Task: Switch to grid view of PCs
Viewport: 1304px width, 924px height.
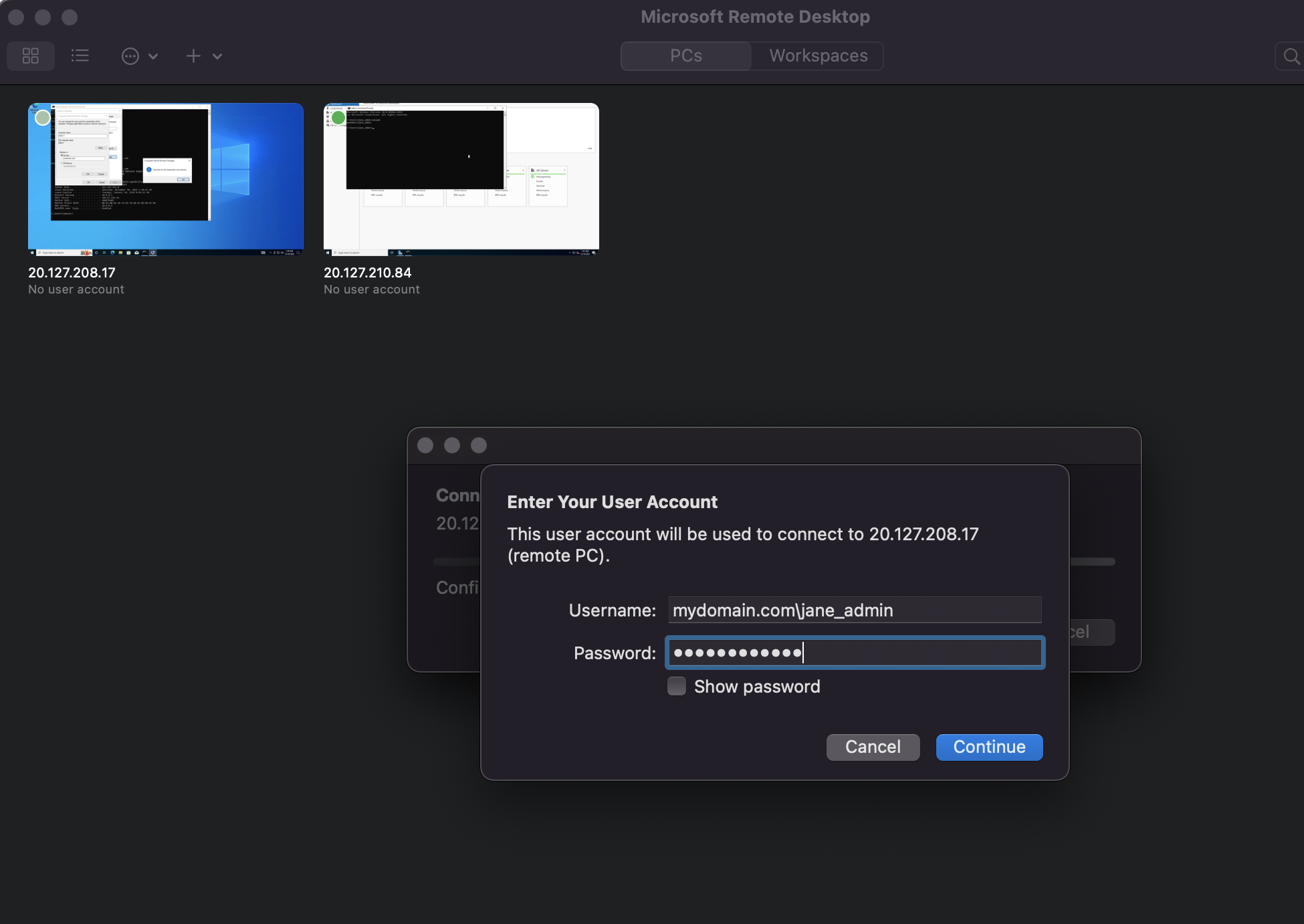Action: [x=31, y=55]
